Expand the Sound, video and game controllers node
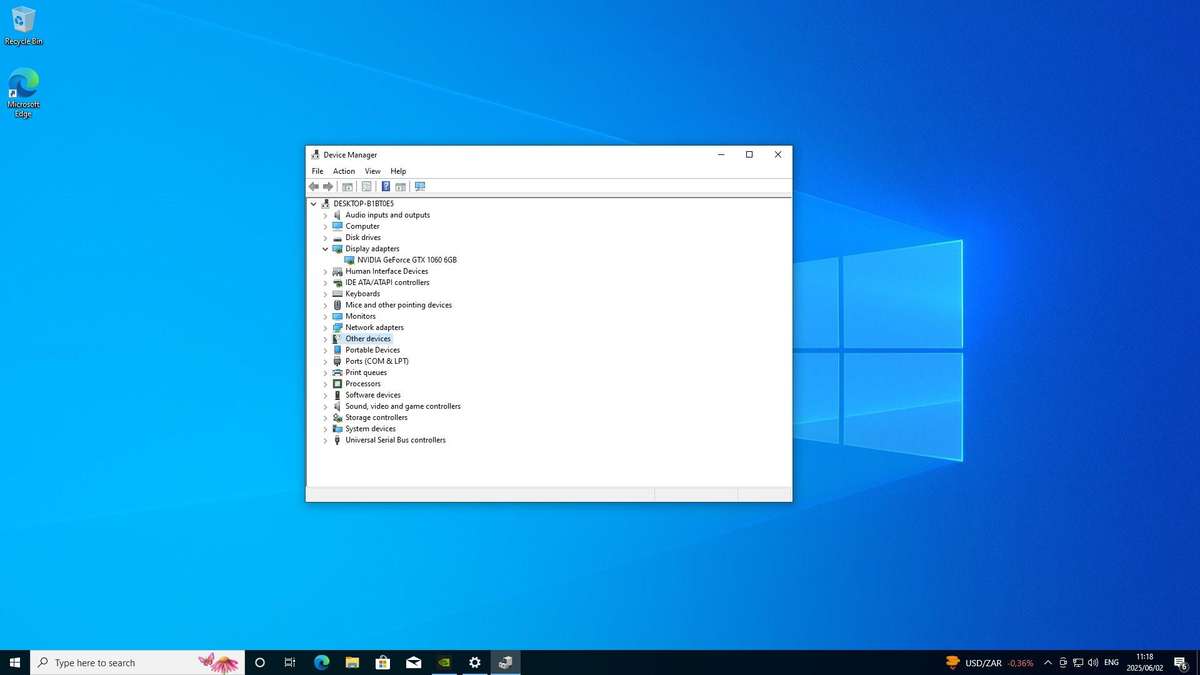This screenshot has height=675, width=1200. click(325, 407)
